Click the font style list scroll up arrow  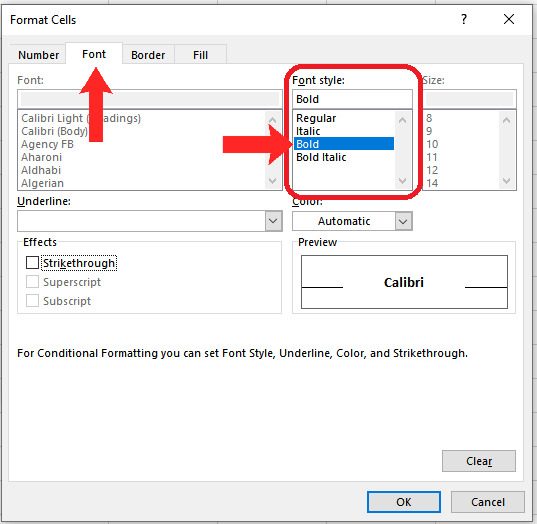[x=403, y=120]
